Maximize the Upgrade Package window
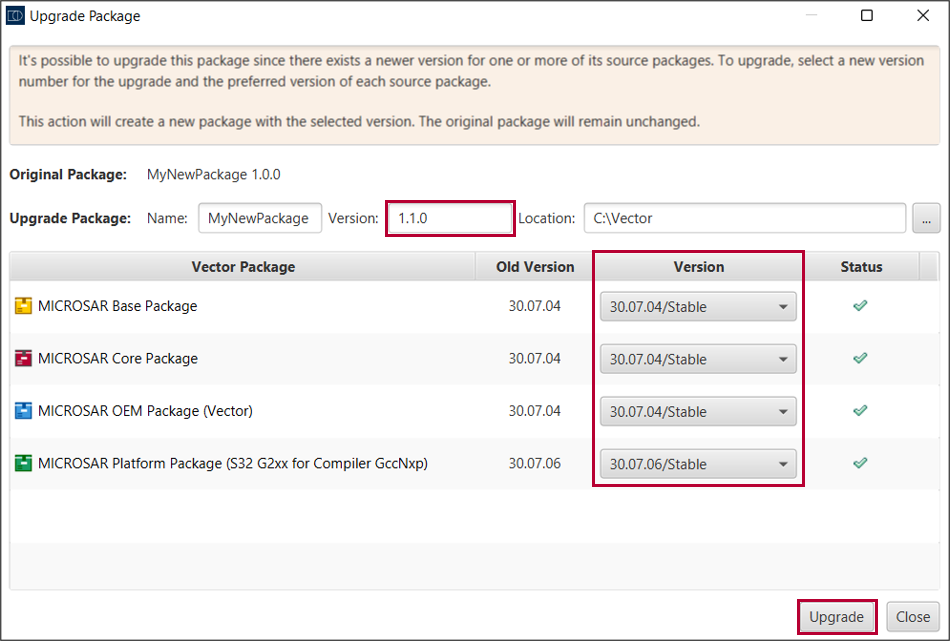 [867, 15]
